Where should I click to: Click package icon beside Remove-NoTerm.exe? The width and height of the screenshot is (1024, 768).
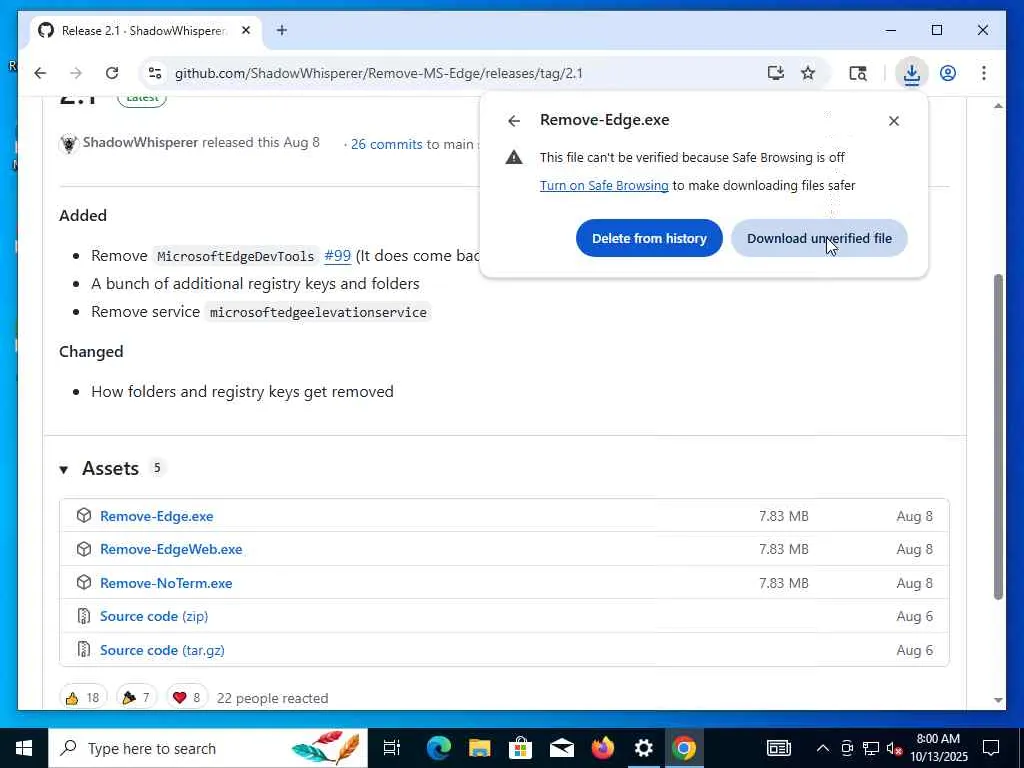(84, 583)
